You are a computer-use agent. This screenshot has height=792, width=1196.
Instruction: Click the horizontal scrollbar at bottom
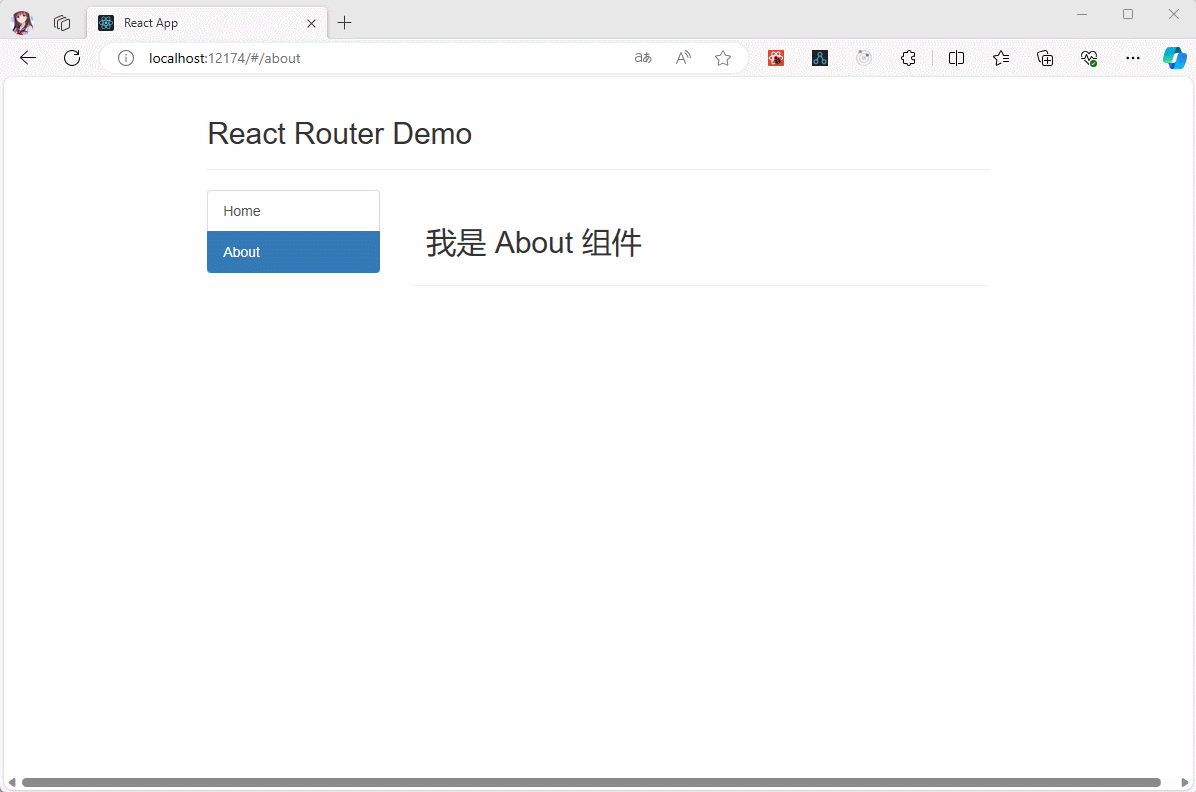(590, 782)
